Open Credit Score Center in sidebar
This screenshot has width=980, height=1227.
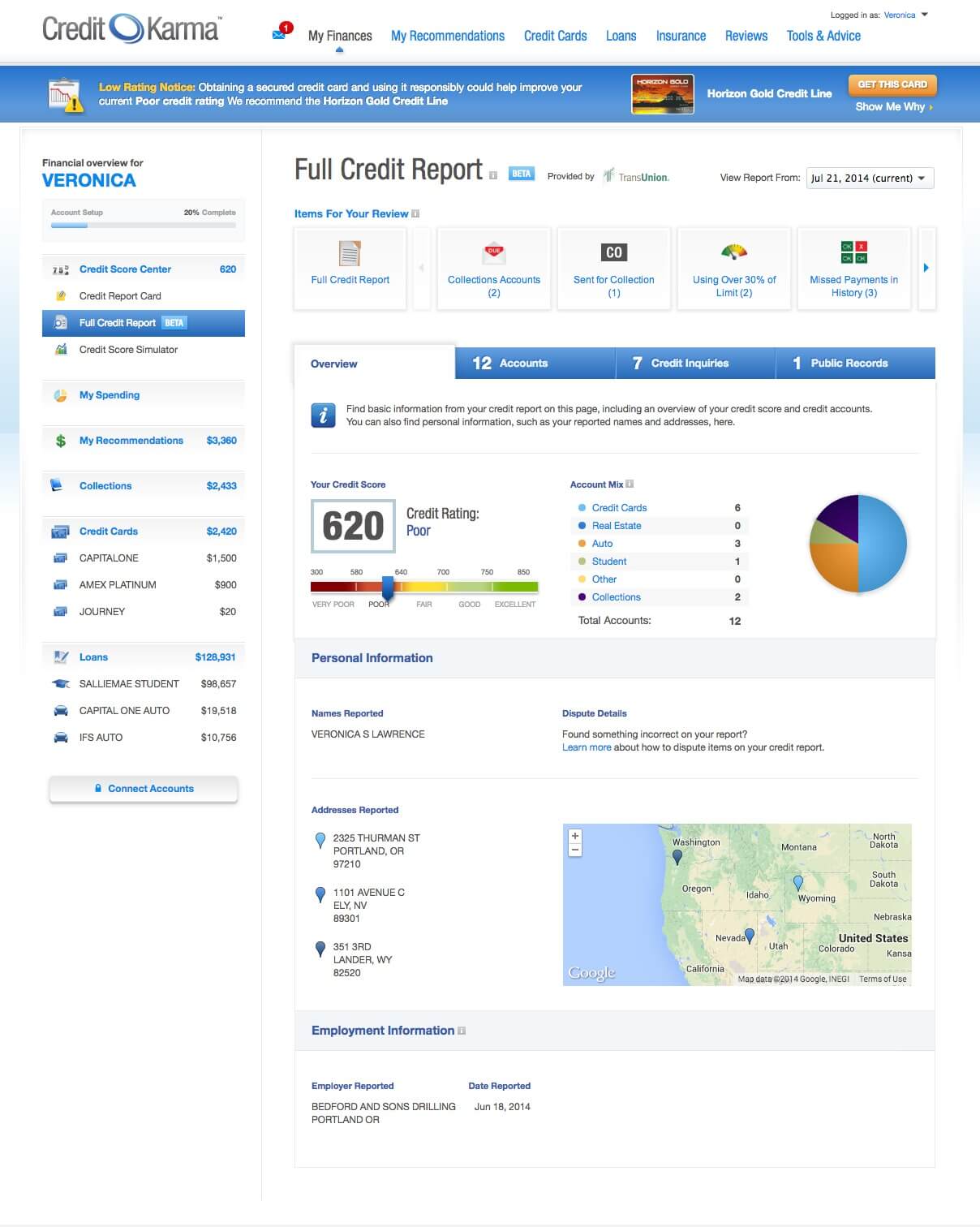144,269
